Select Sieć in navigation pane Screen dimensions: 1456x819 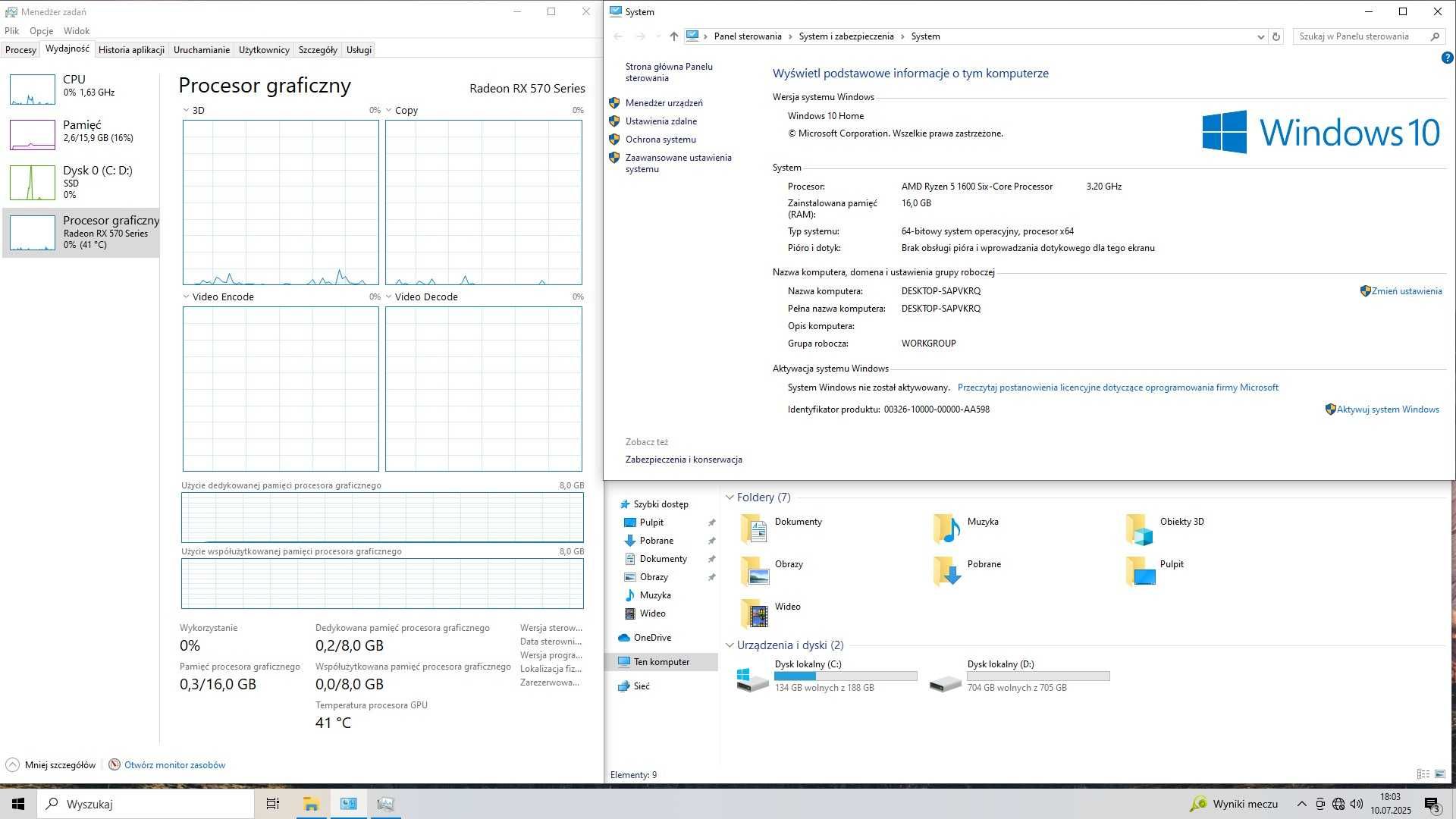click(x=642, y=686)
